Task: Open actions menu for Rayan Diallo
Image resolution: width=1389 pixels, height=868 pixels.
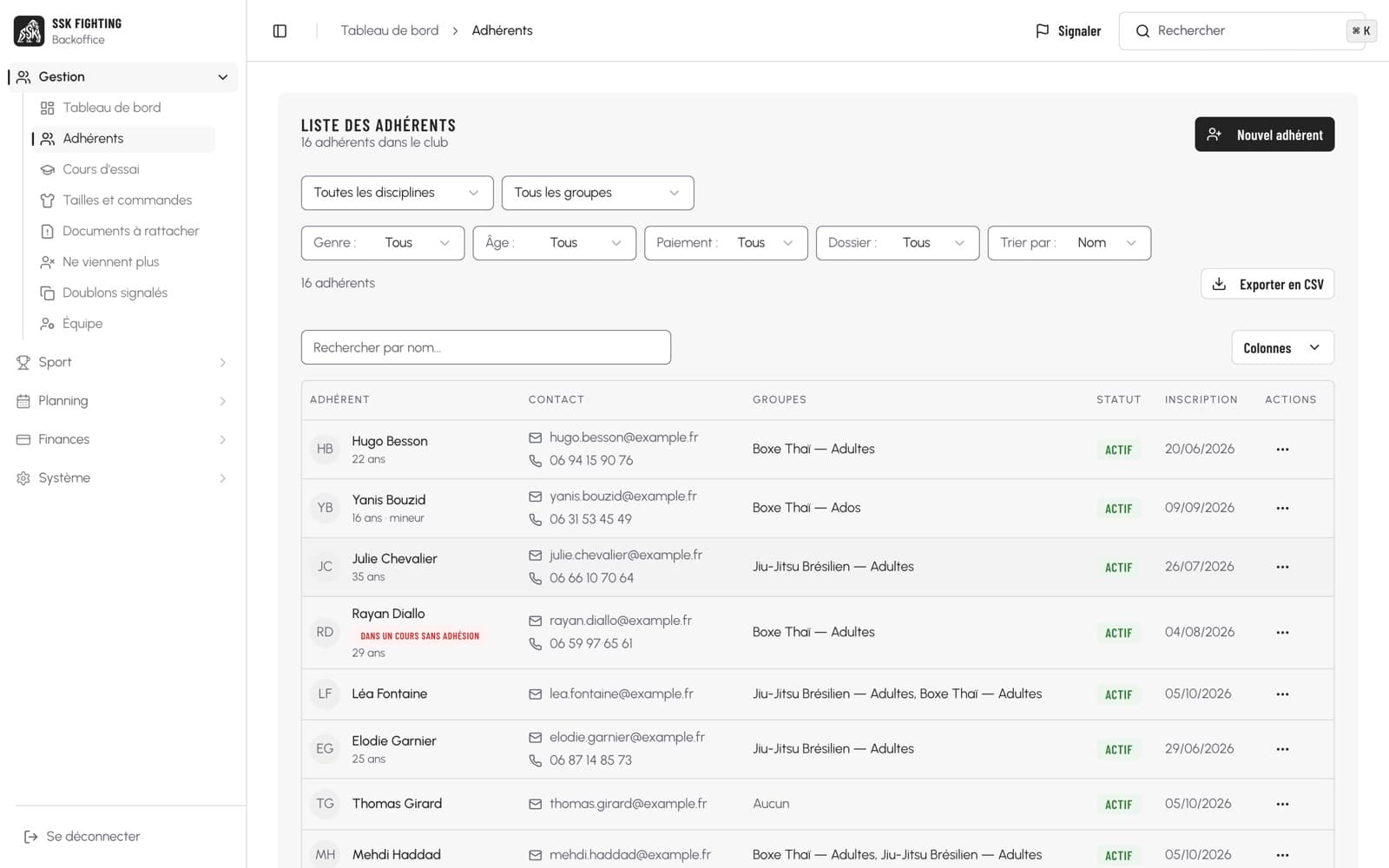Action: pyautogui.click(x=1282, y=633)
